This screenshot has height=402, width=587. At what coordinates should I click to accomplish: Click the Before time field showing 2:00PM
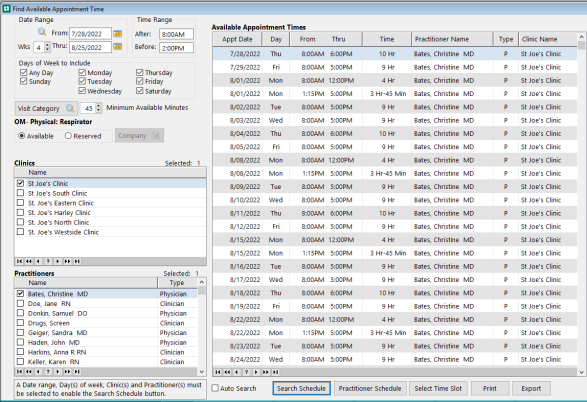pos(176,48)
